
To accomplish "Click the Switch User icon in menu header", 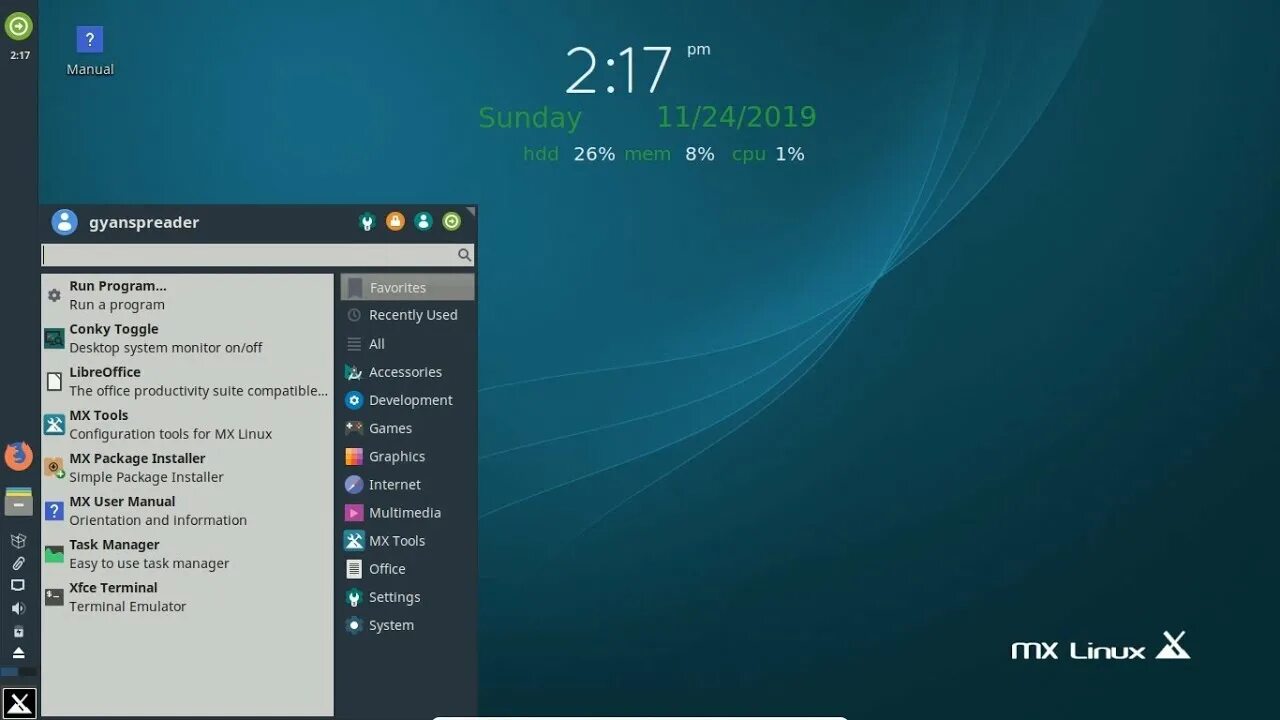I will coord(423,222).
